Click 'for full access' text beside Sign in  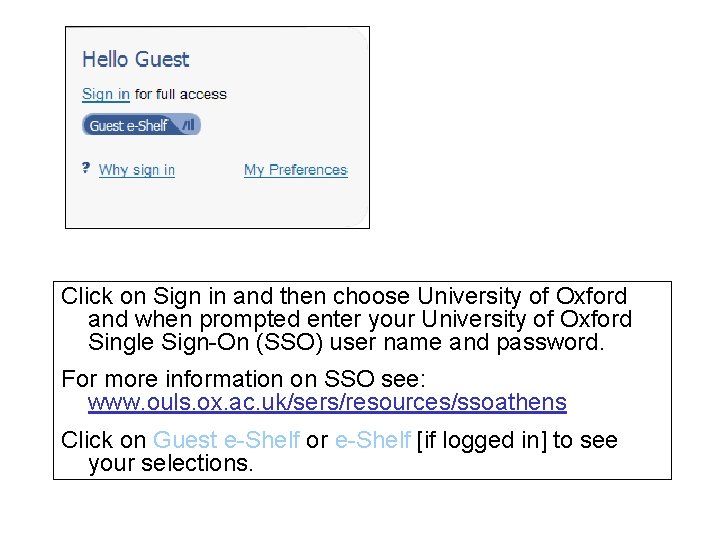[181, 94]
